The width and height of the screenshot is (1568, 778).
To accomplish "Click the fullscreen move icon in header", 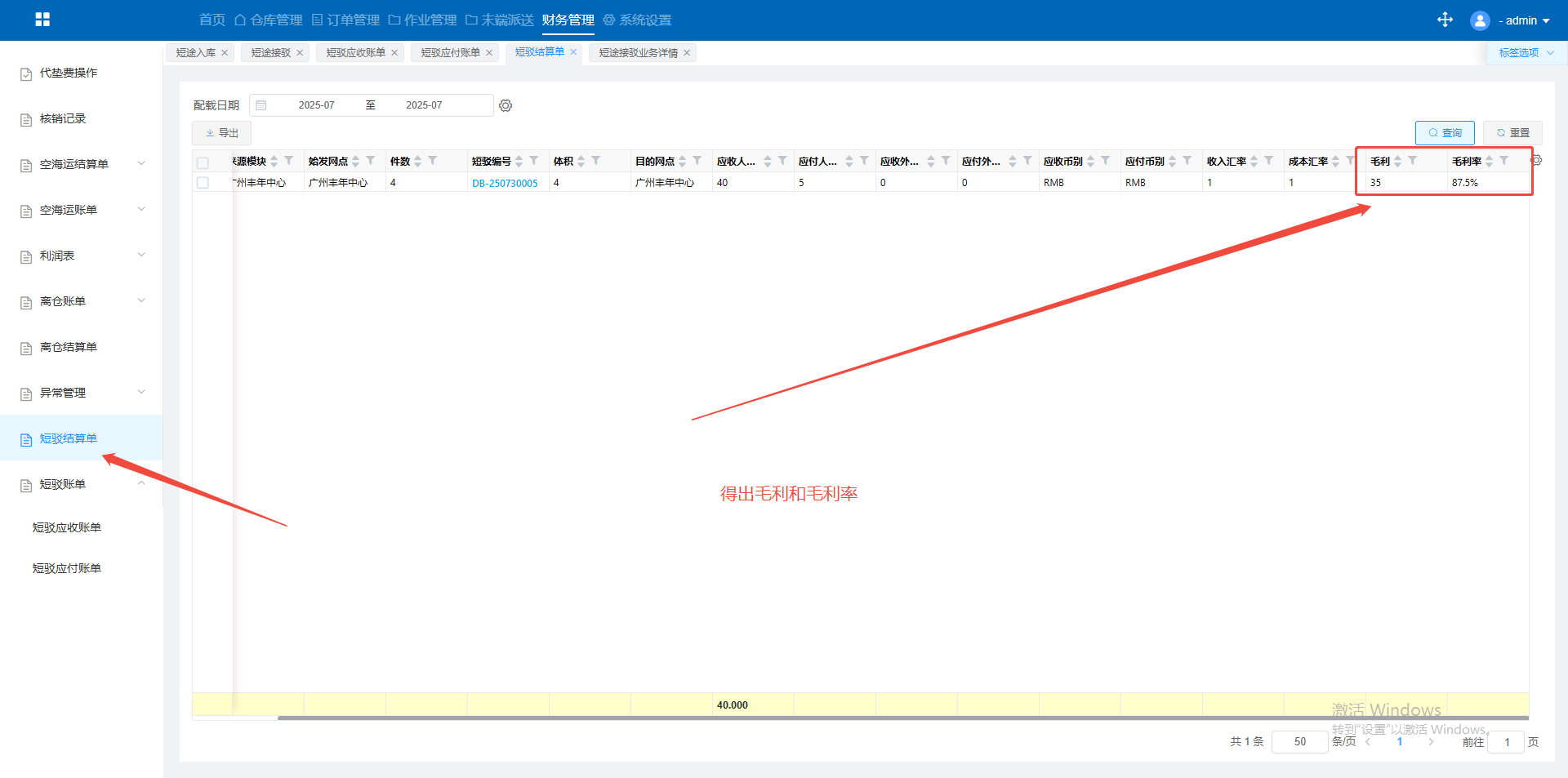I will click(x=1445, y=20).
